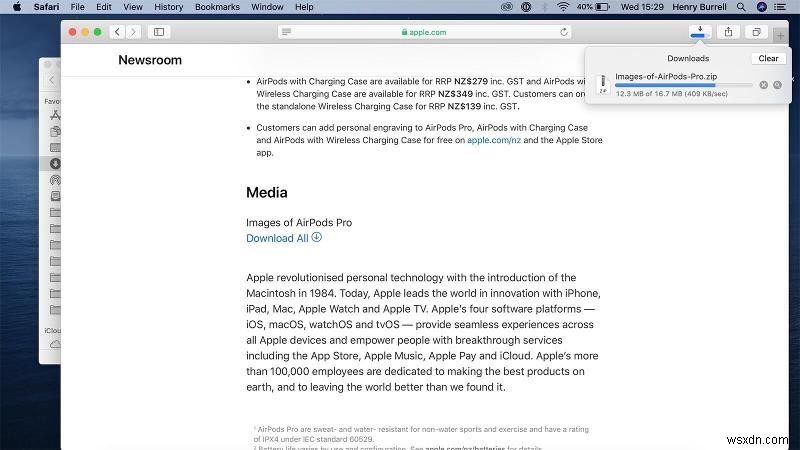This screenshot has width=800, height=450.
Task: Open the Wi-Fi status menu
Action: point(563,7)
